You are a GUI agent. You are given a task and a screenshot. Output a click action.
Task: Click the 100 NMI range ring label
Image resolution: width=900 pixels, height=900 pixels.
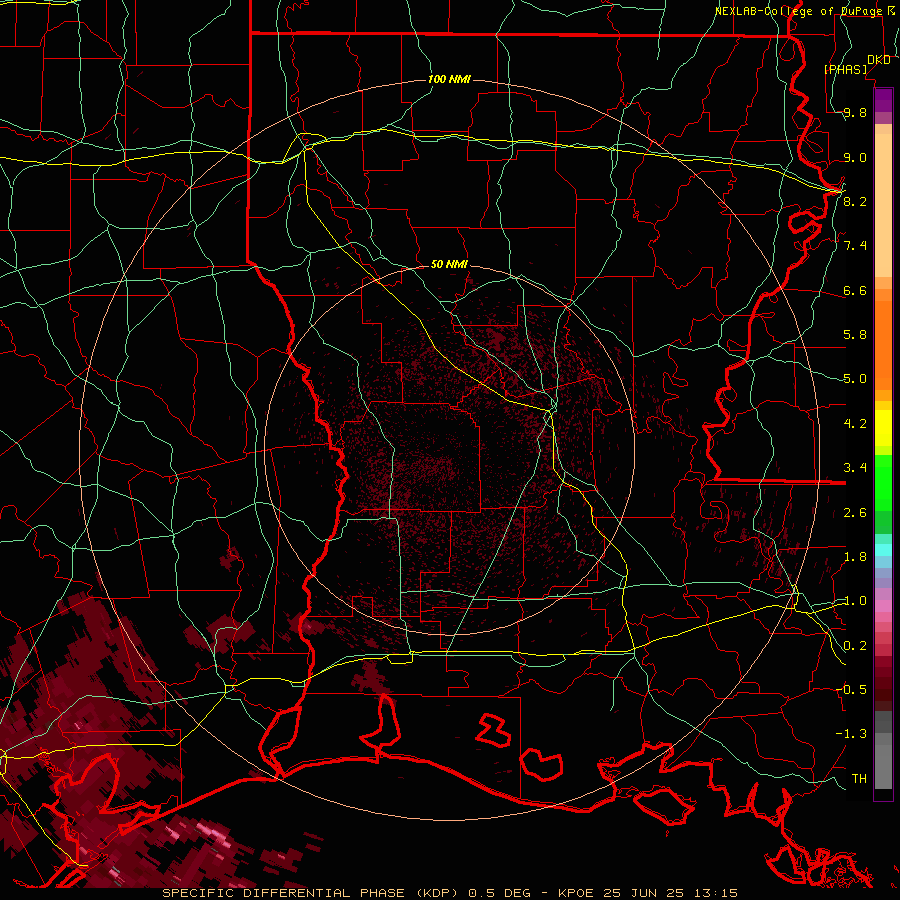pyautogui.click(x=449, y=79)
